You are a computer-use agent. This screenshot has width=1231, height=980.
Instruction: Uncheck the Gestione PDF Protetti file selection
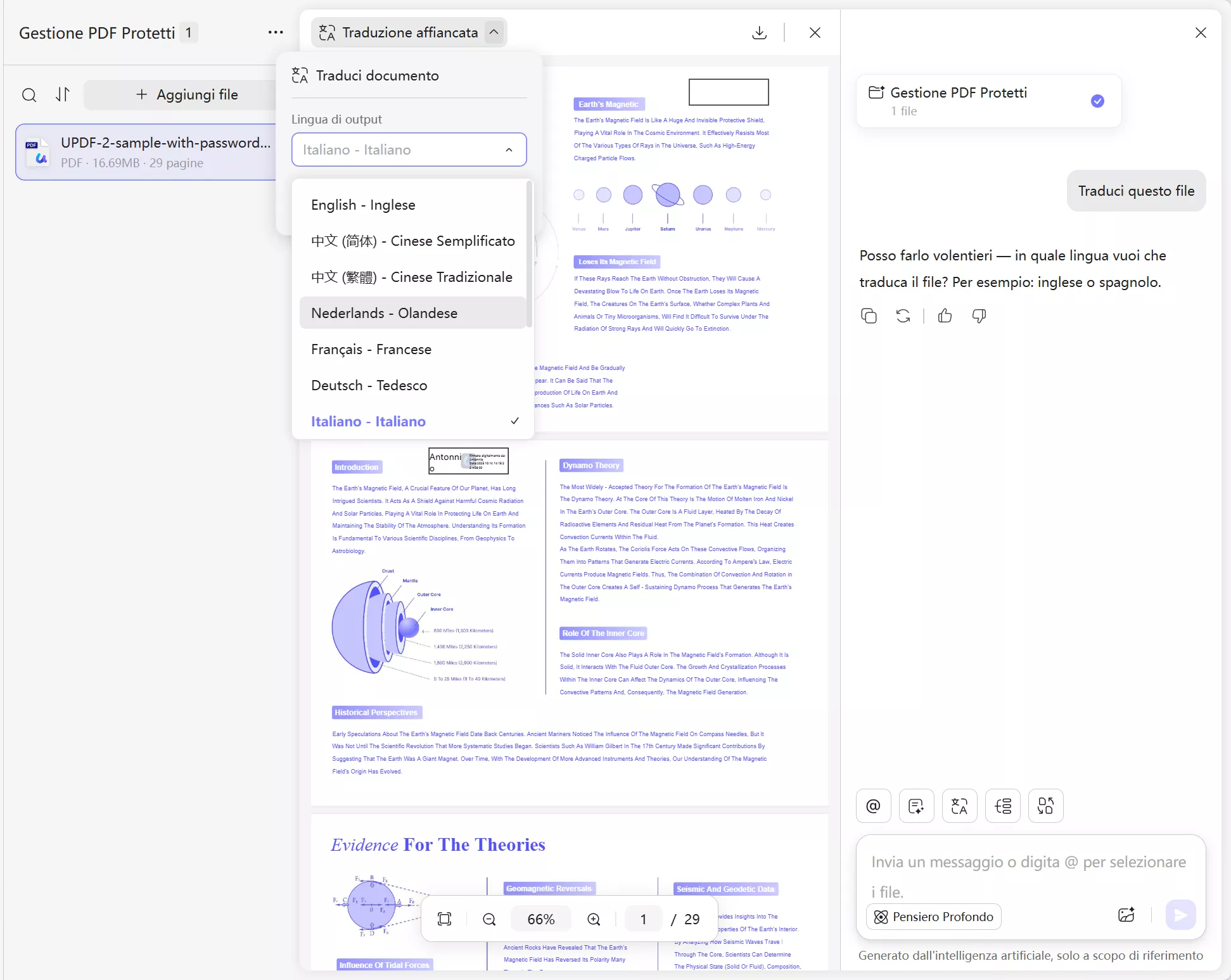(1097, 101)
